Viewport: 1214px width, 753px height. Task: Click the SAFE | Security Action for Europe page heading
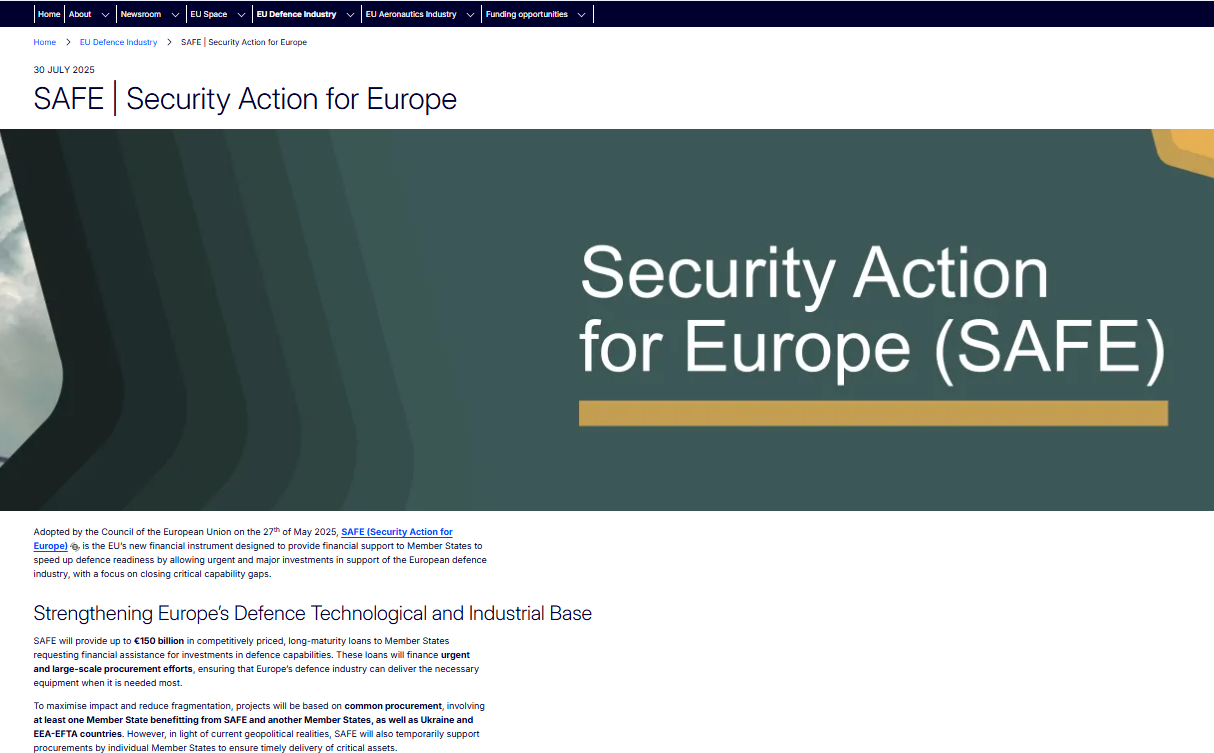point(245,99)
